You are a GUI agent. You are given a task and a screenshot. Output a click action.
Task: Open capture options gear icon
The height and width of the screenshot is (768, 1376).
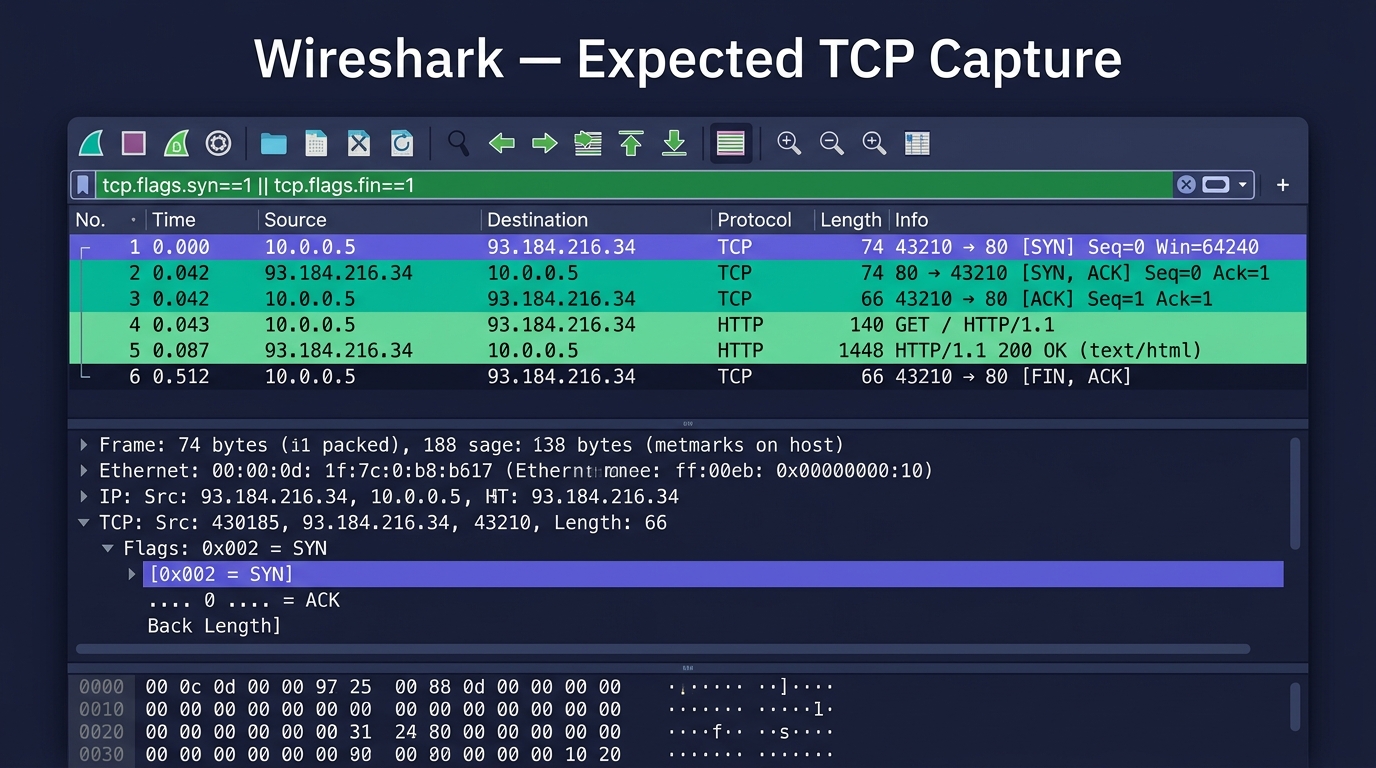pos(218,144)
